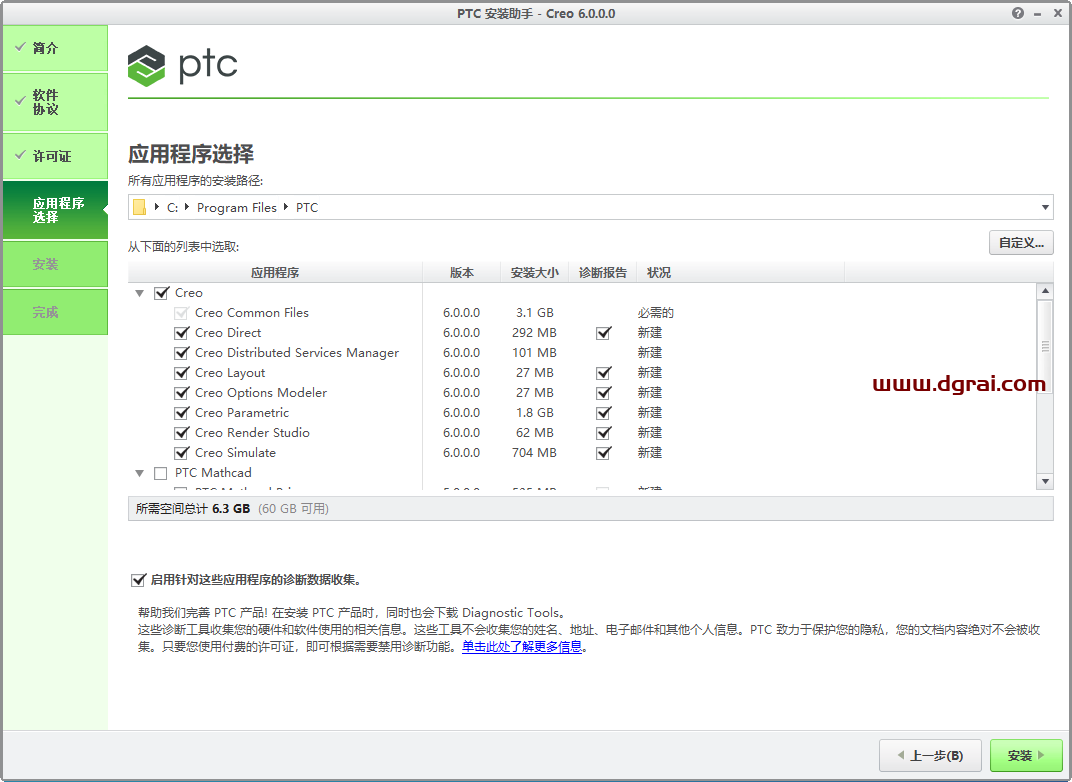Select the Creo Common Files row
This screenshot has height=782, width=1072.
pyautogui.click(x=582, y=313)
